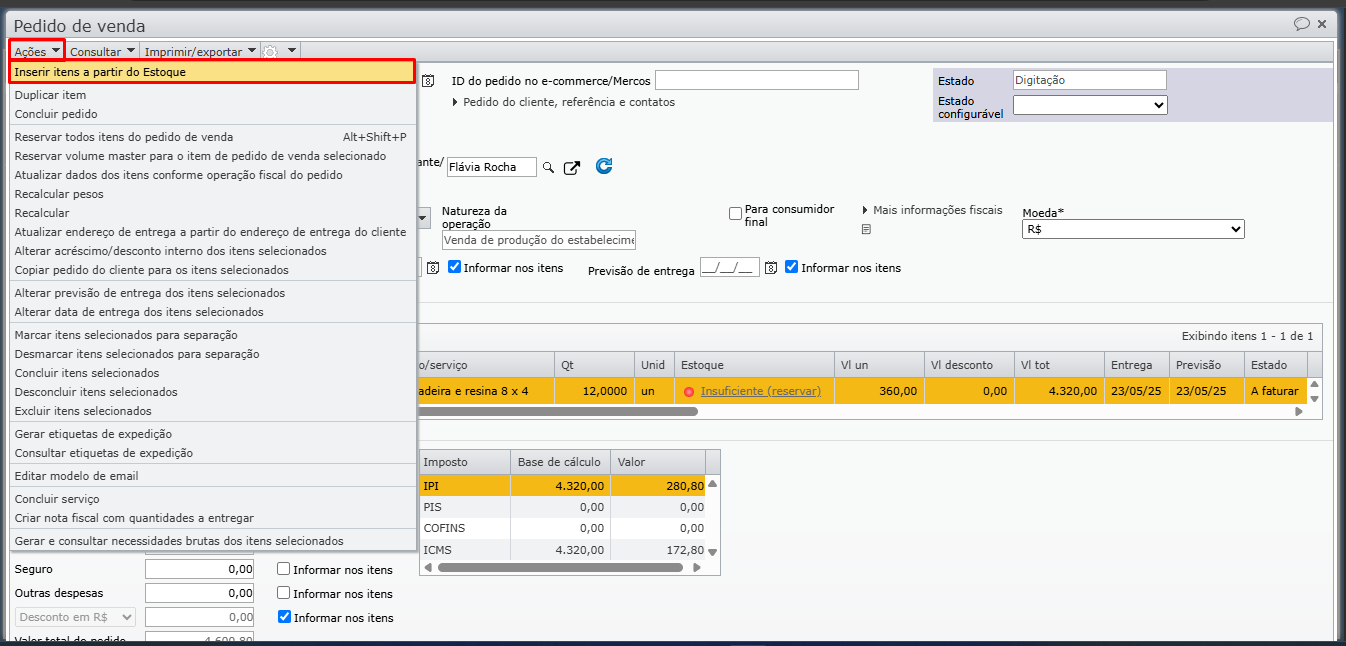Open the Moeda currency dropdown
Viewport: 1346px width, 646px height.
[1132, 230]
